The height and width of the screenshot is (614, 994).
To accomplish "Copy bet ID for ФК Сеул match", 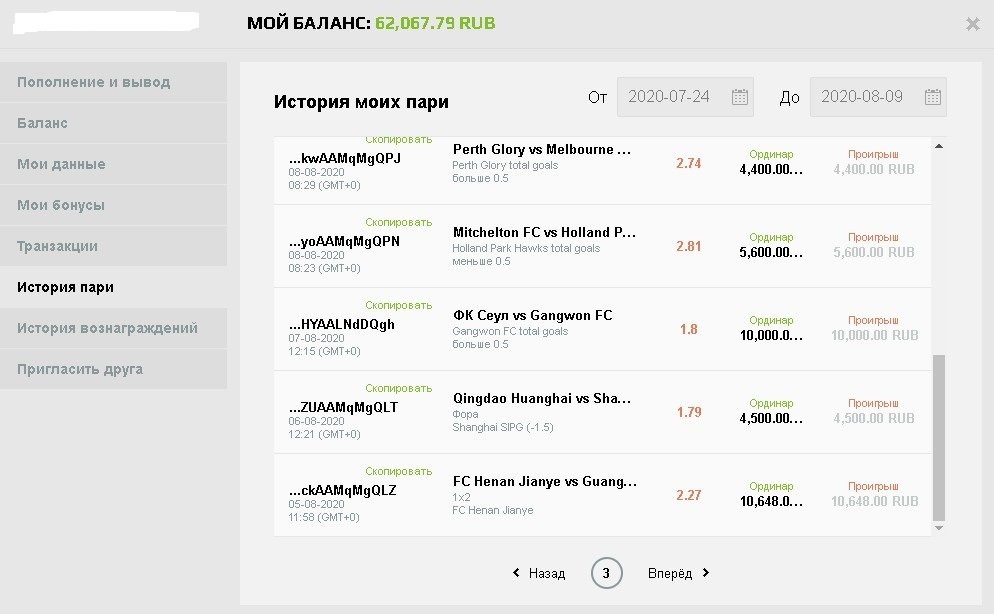I will pos(398,305).
